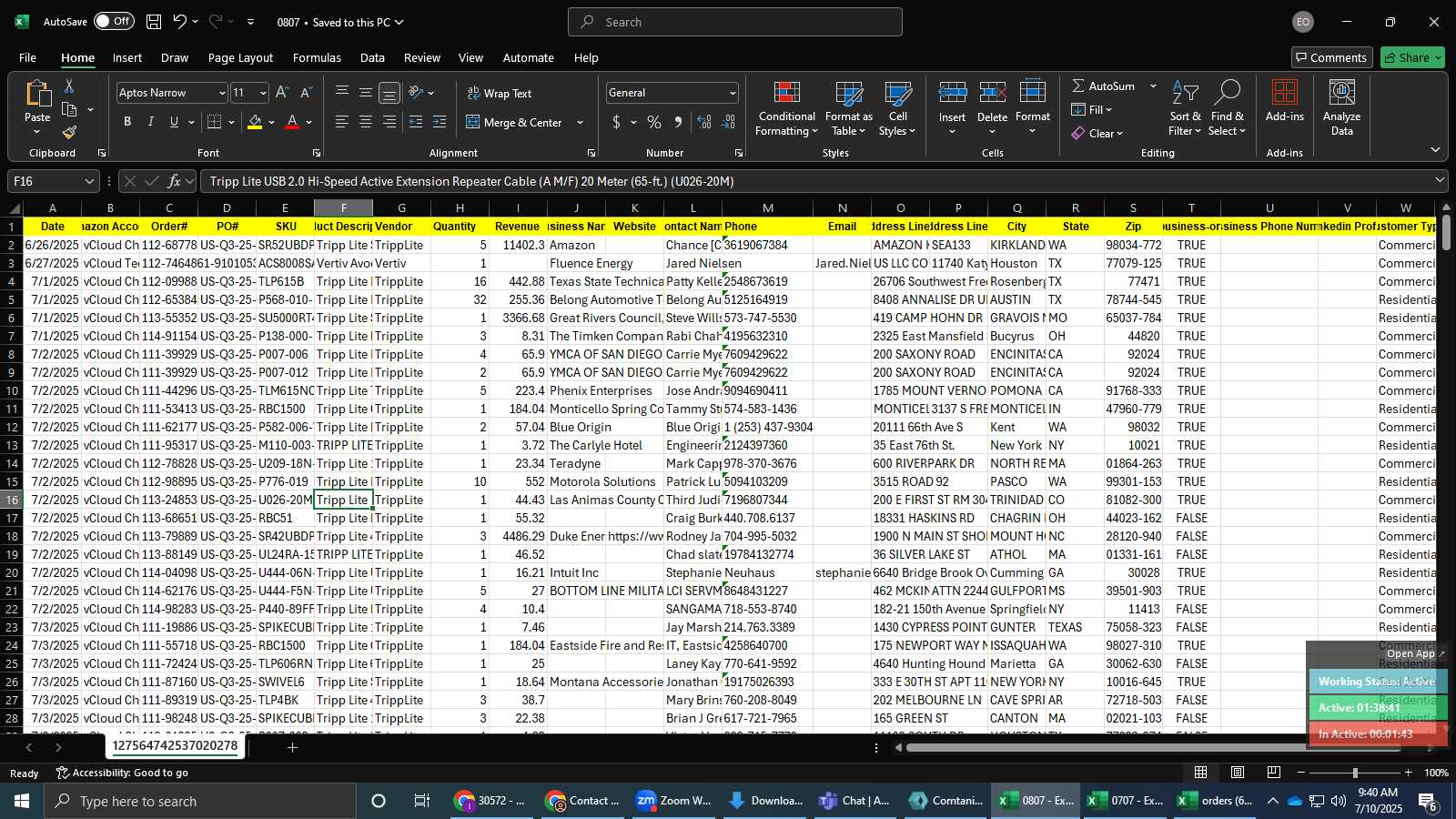Image resolution: width=1456 pixels, height=819 pixels.
Task: Add a new sheet with plus icon
Action: pyautogui.click(x=292, y=747)
